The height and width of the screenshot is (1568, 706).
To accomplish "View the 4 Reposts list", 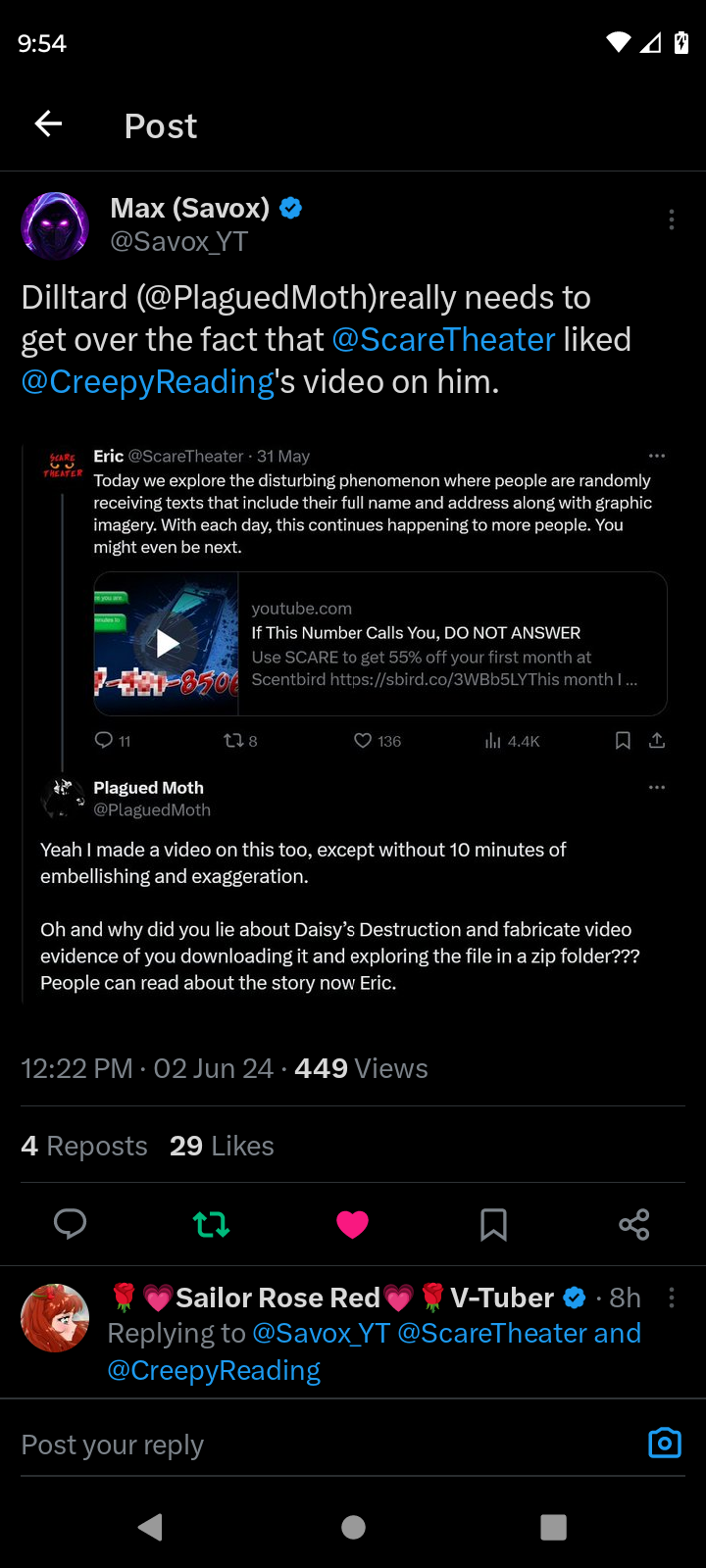I will [x=84, y=1146].
